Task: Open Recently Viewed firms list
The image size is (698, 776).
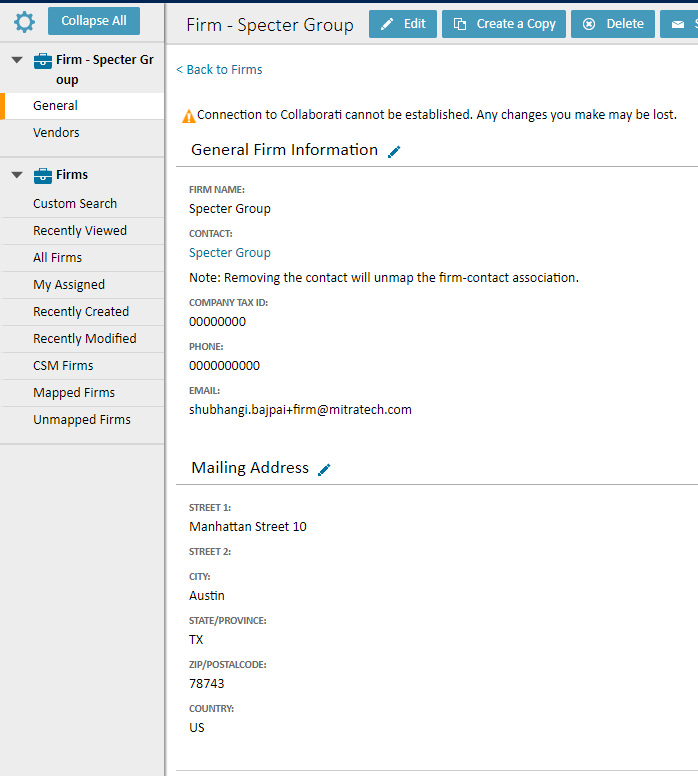Action: (82, 231)
